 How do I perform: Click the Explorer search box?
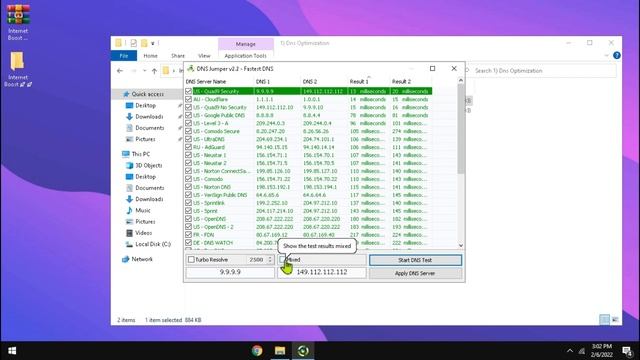coord(543,71)
